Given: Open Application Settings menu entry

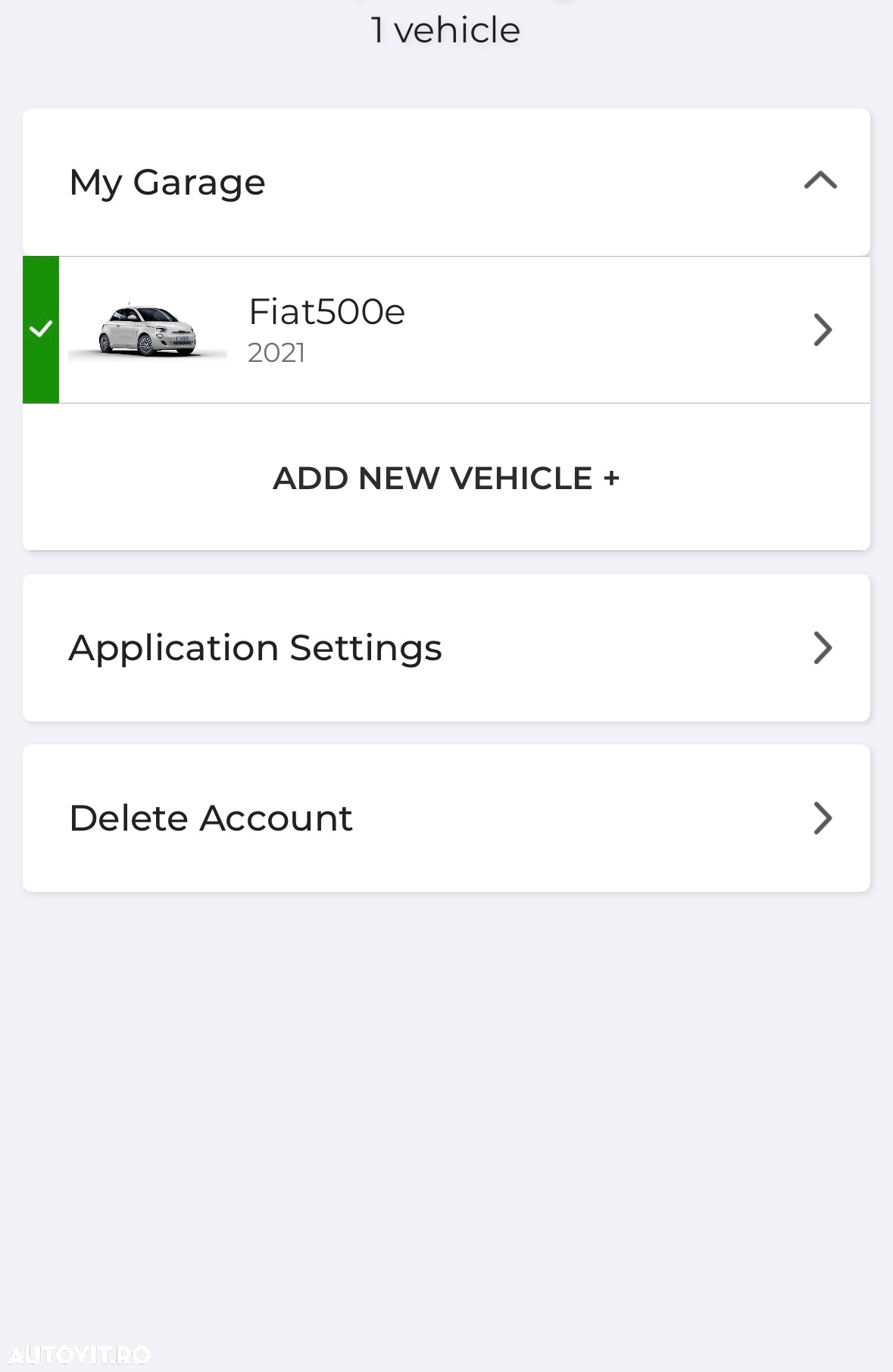Looking at the screenshot, I should pyautogui.click(x=446, y=647).
